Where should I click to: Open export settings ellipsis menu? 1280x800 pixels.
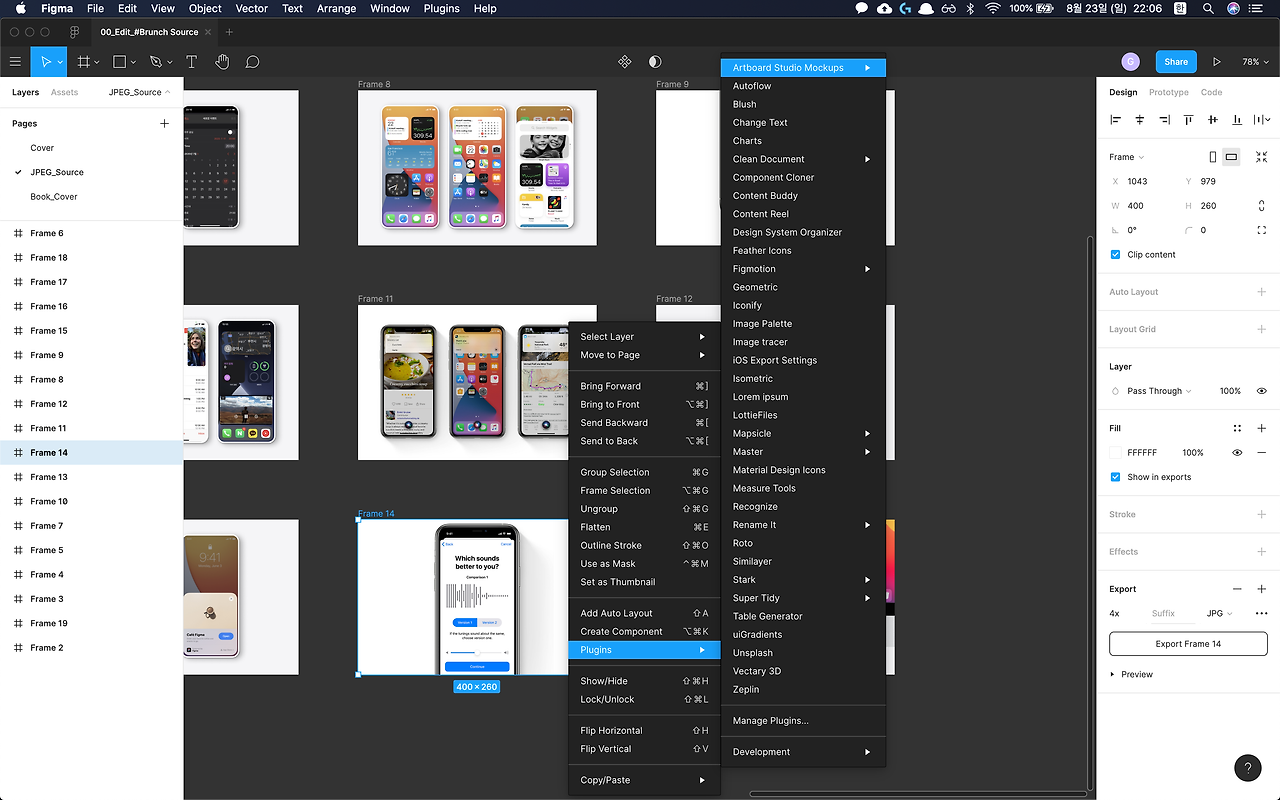(1262, 613)
